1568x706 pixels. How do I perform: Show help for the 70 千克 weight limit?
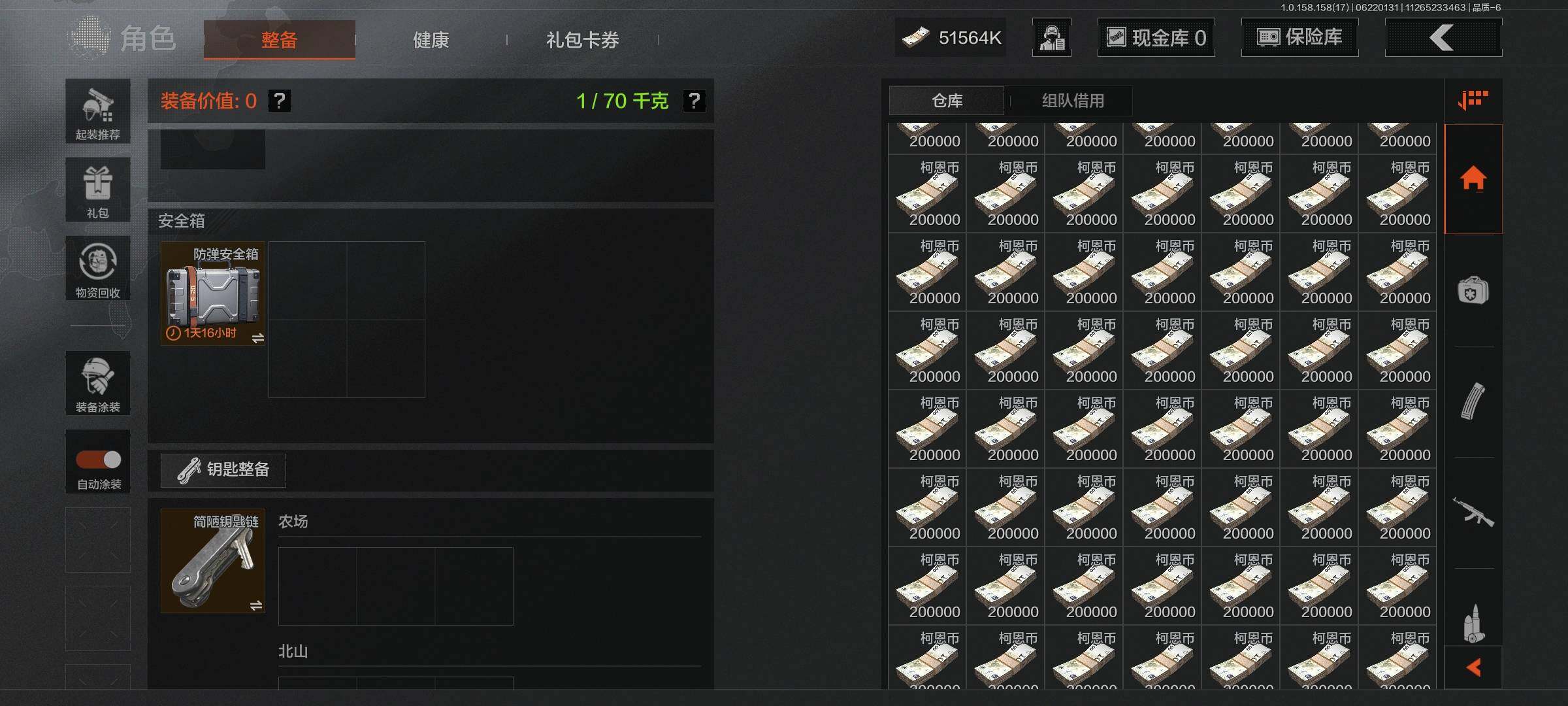click(694, 101)
